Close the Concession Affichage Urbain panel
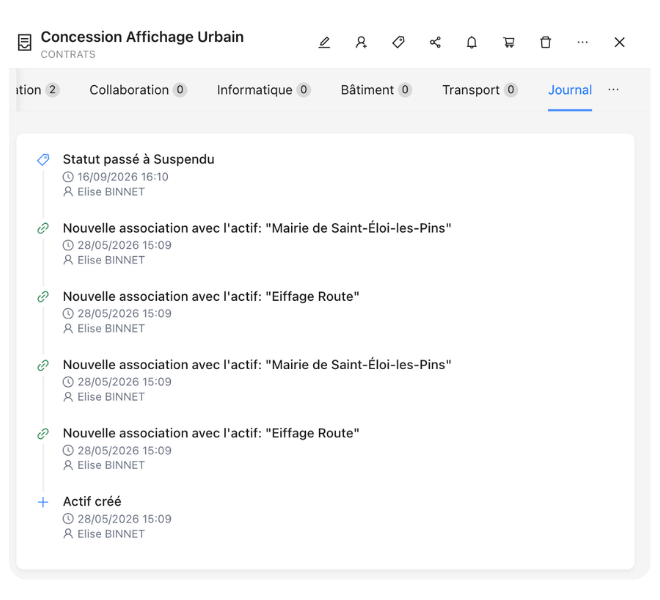The width and height of the screenshot is (660, 600). pyautogui.click(x=619, y=43)
